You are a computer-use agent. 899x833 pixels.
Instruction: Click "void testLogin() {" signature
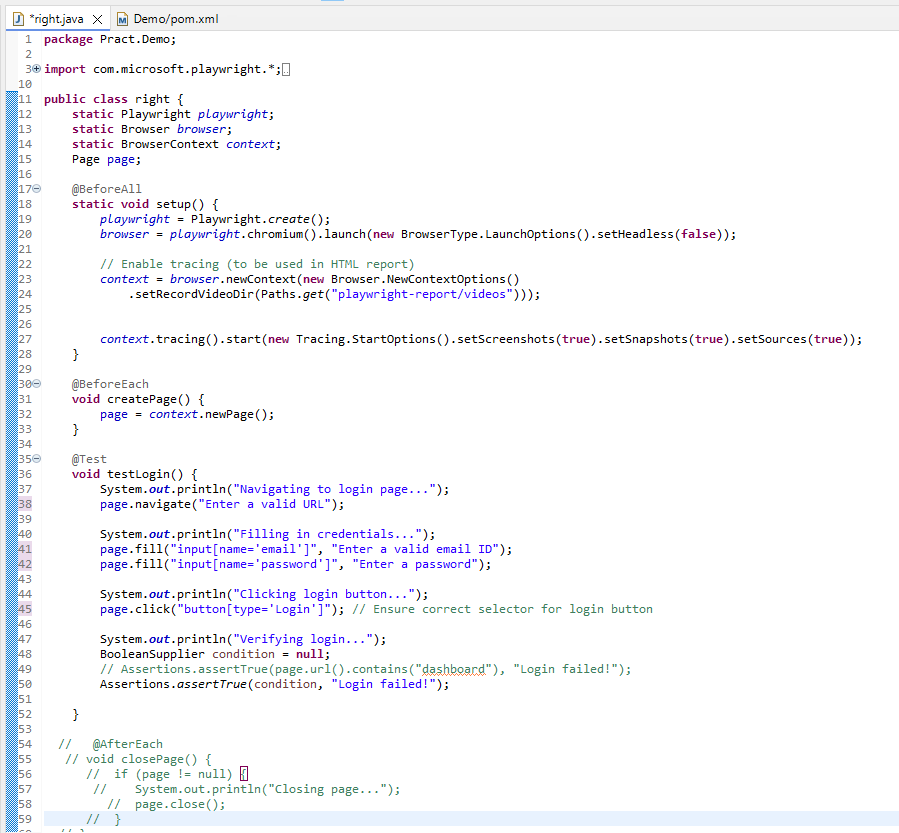click(x=135, y=474)
